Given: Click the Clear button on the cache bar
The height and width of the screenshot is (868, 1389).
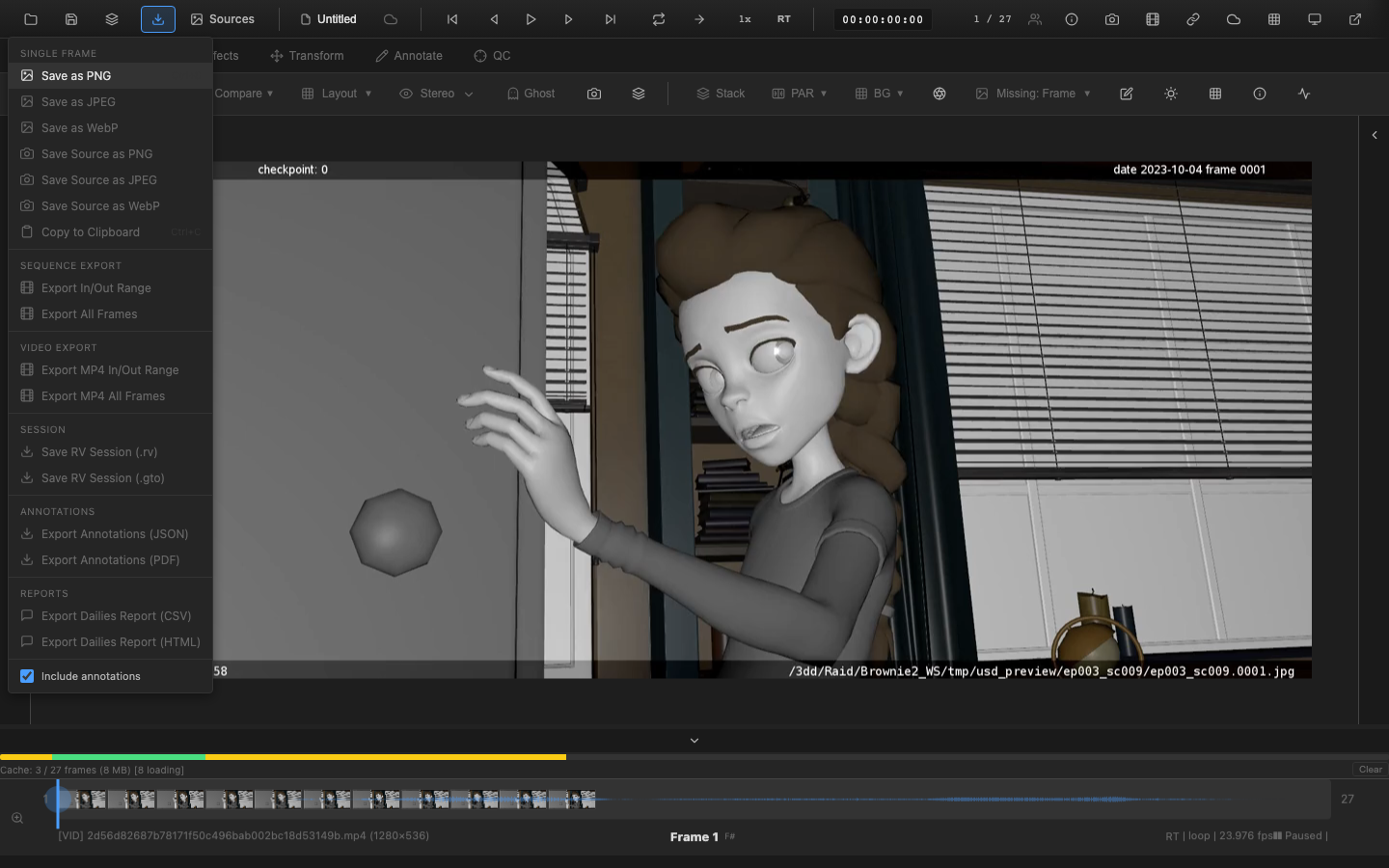Looking at the screenshot, I should point(1369,770).
